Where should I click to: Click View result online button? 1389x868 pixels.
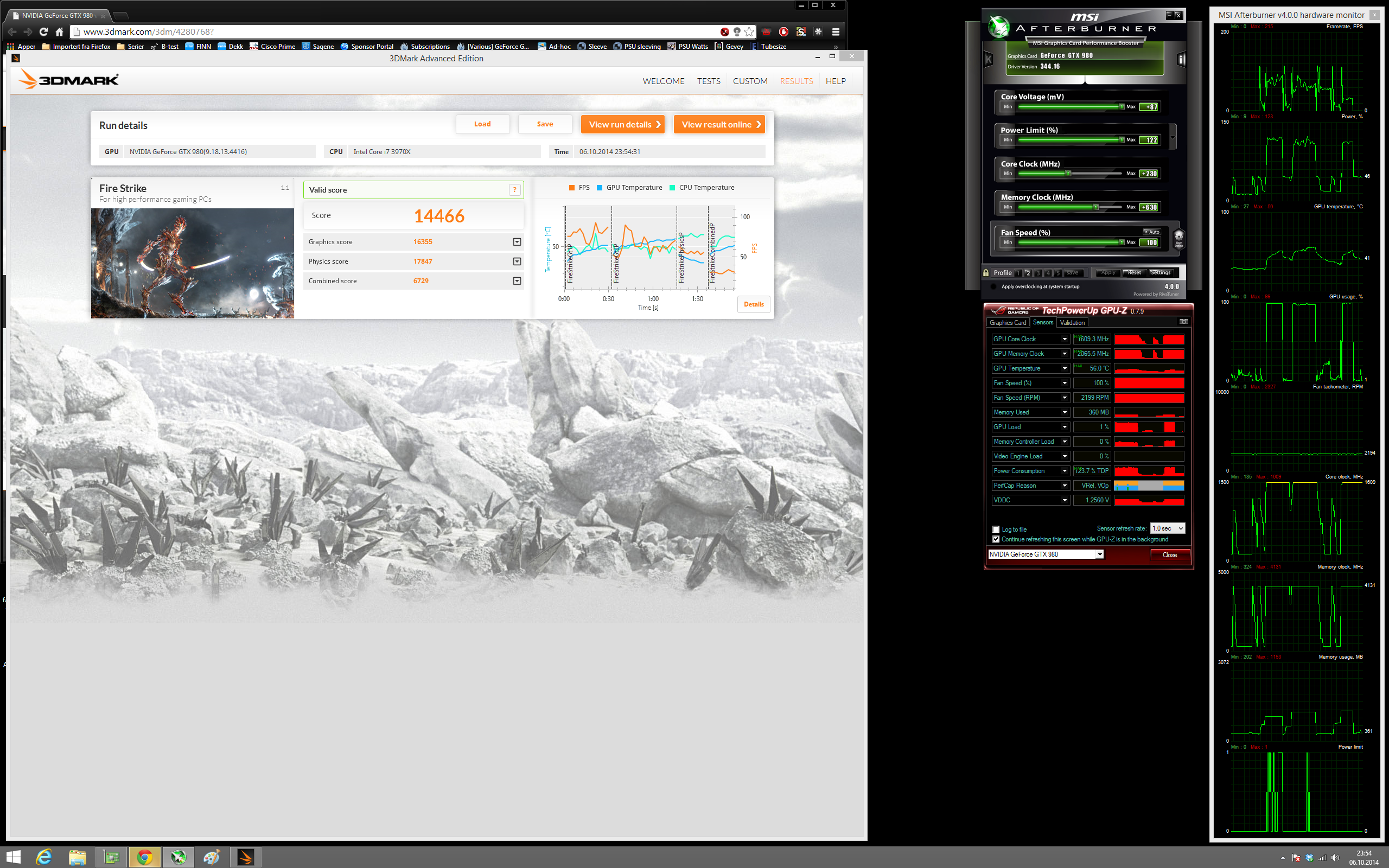click(719, 124)
